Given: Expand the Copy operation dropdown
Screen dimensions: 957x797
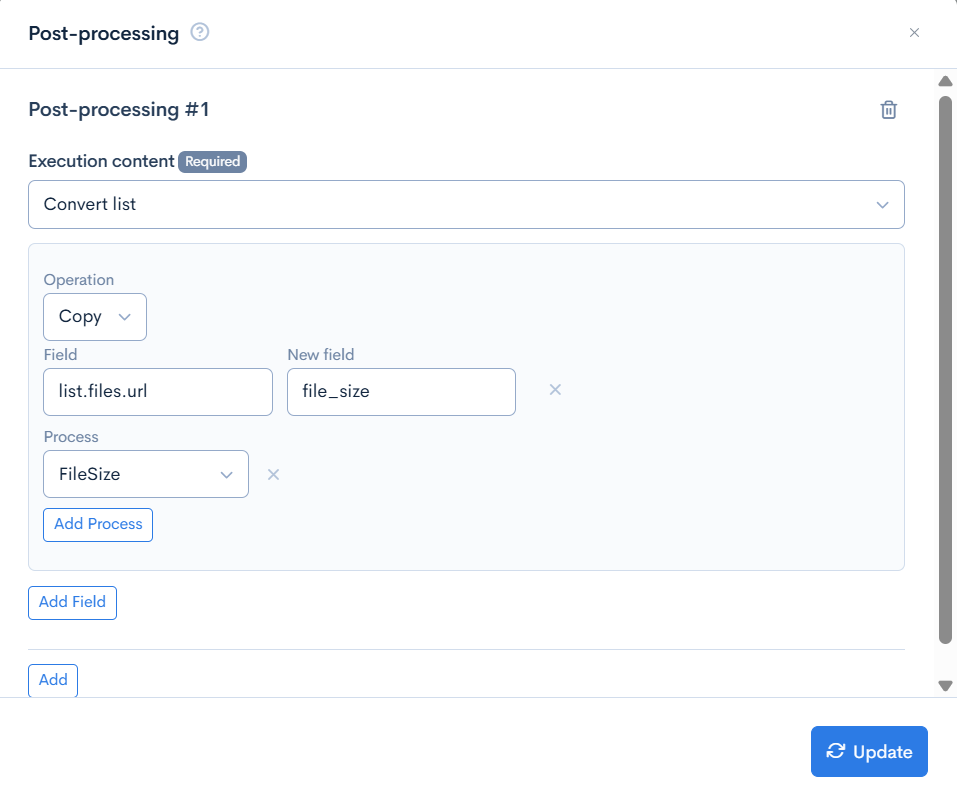Looking at the screenshot, I should [x=95, y=316].
